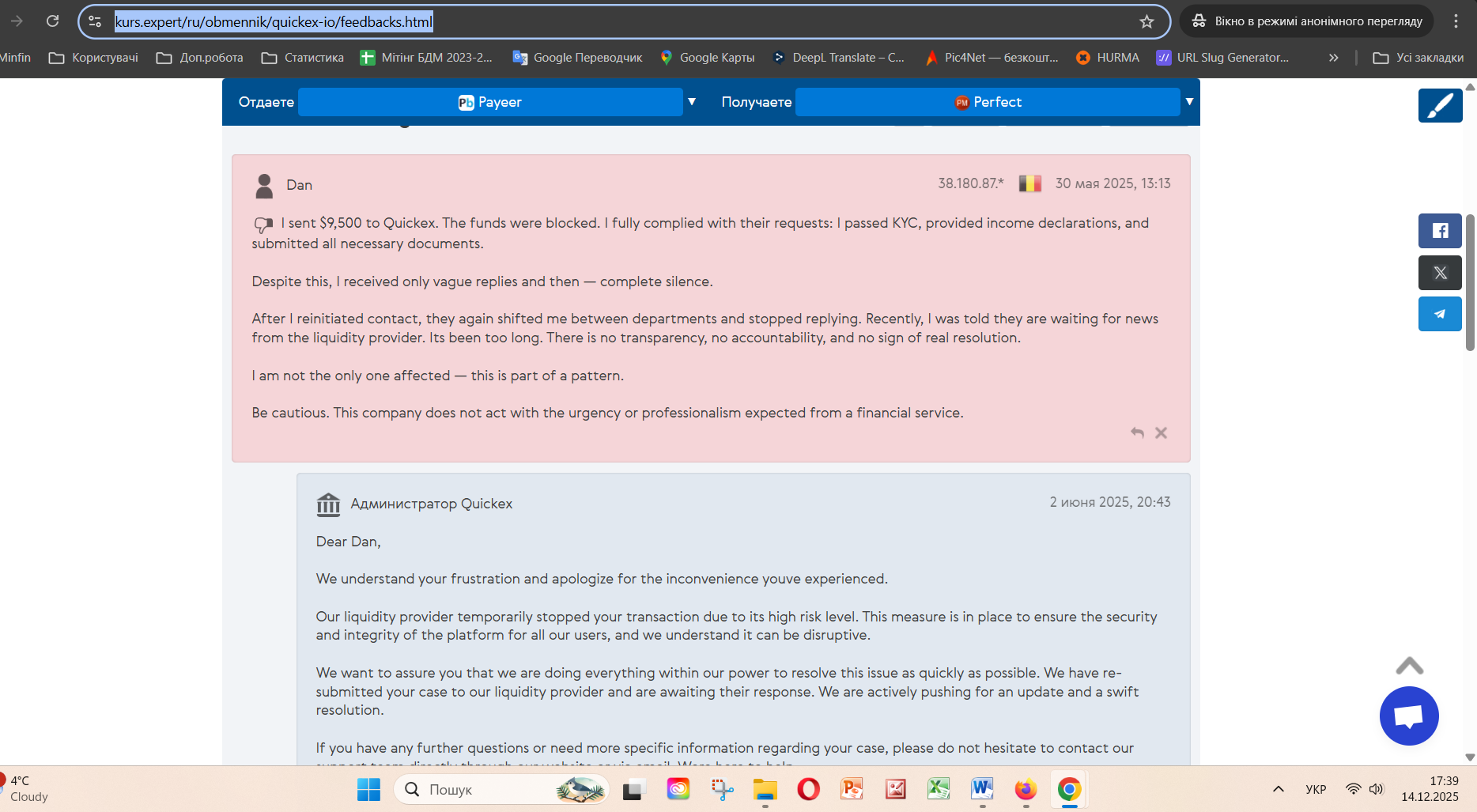Open the clock and date panel
The height and width of the screenshot is (812, 1477).
point(1430,789)
